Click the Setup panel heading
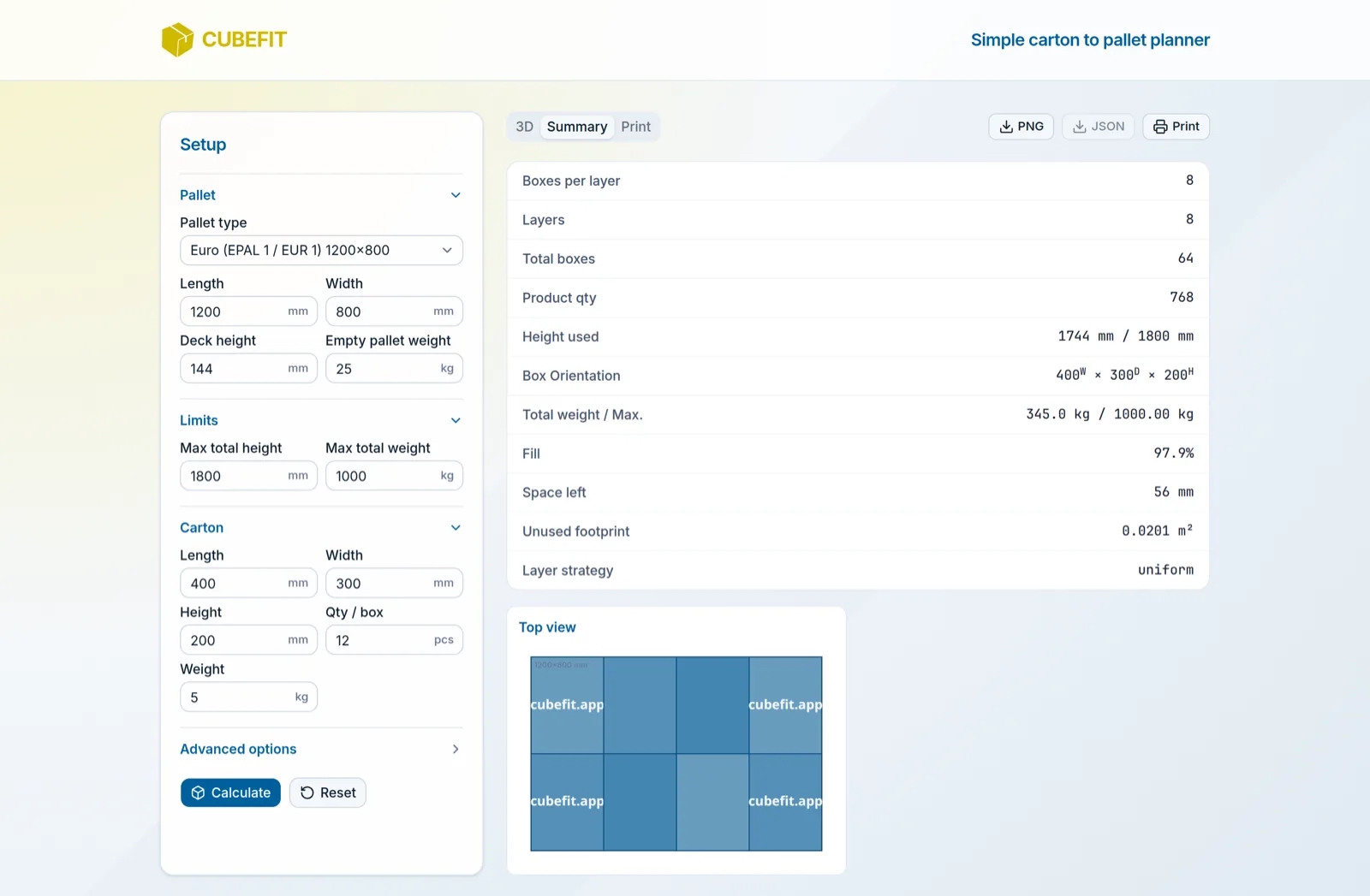This screenshot has height=896, width=1370. coord(203,145)
